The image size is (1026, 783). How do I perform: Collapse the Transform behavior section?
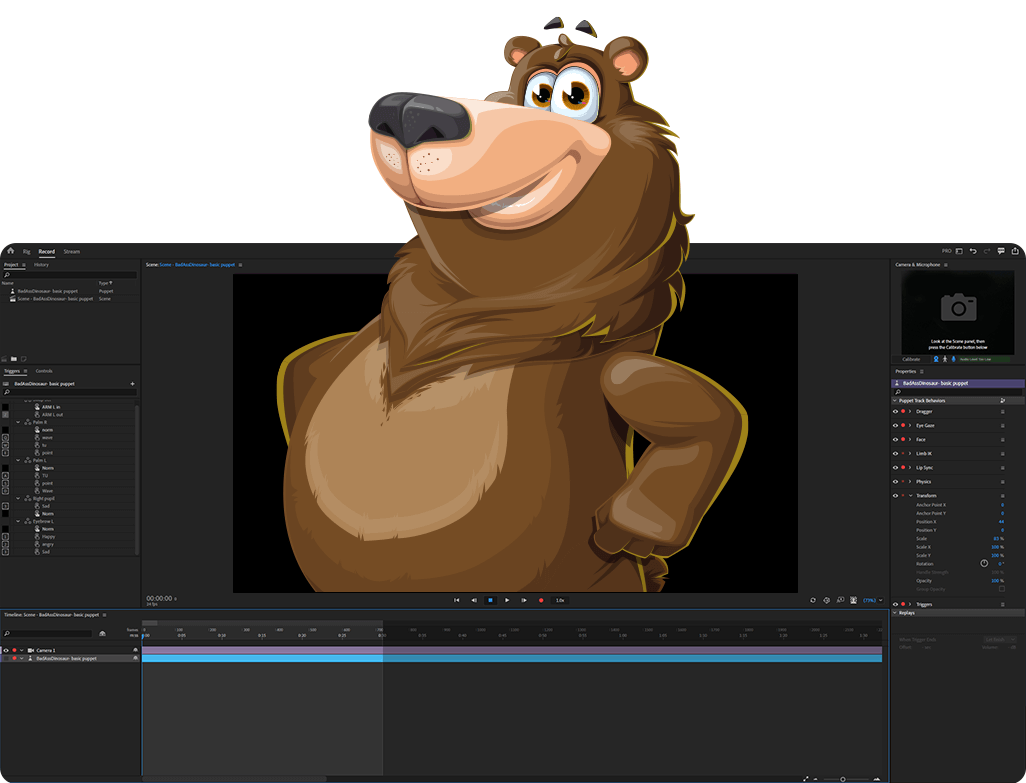910,495
